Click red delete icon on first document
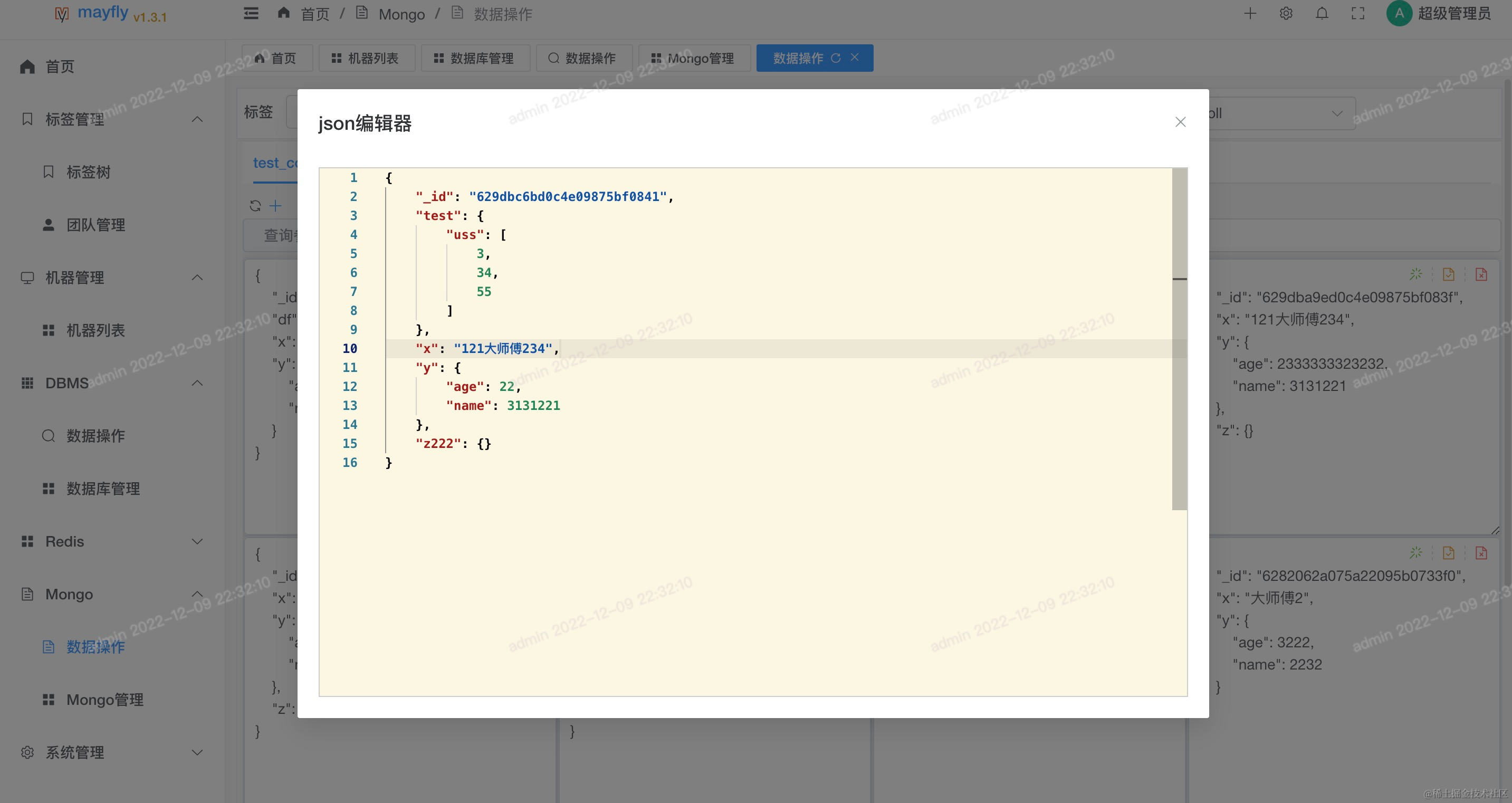1512x803 pixels. (x=1481, y=274)
